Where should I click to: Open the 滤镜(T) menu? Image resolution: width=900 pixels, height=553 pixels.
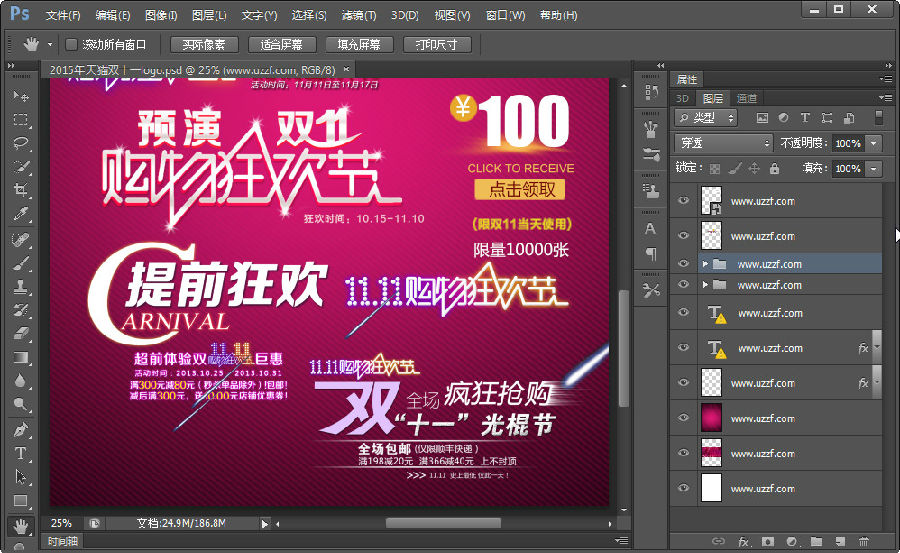[359, 16]
